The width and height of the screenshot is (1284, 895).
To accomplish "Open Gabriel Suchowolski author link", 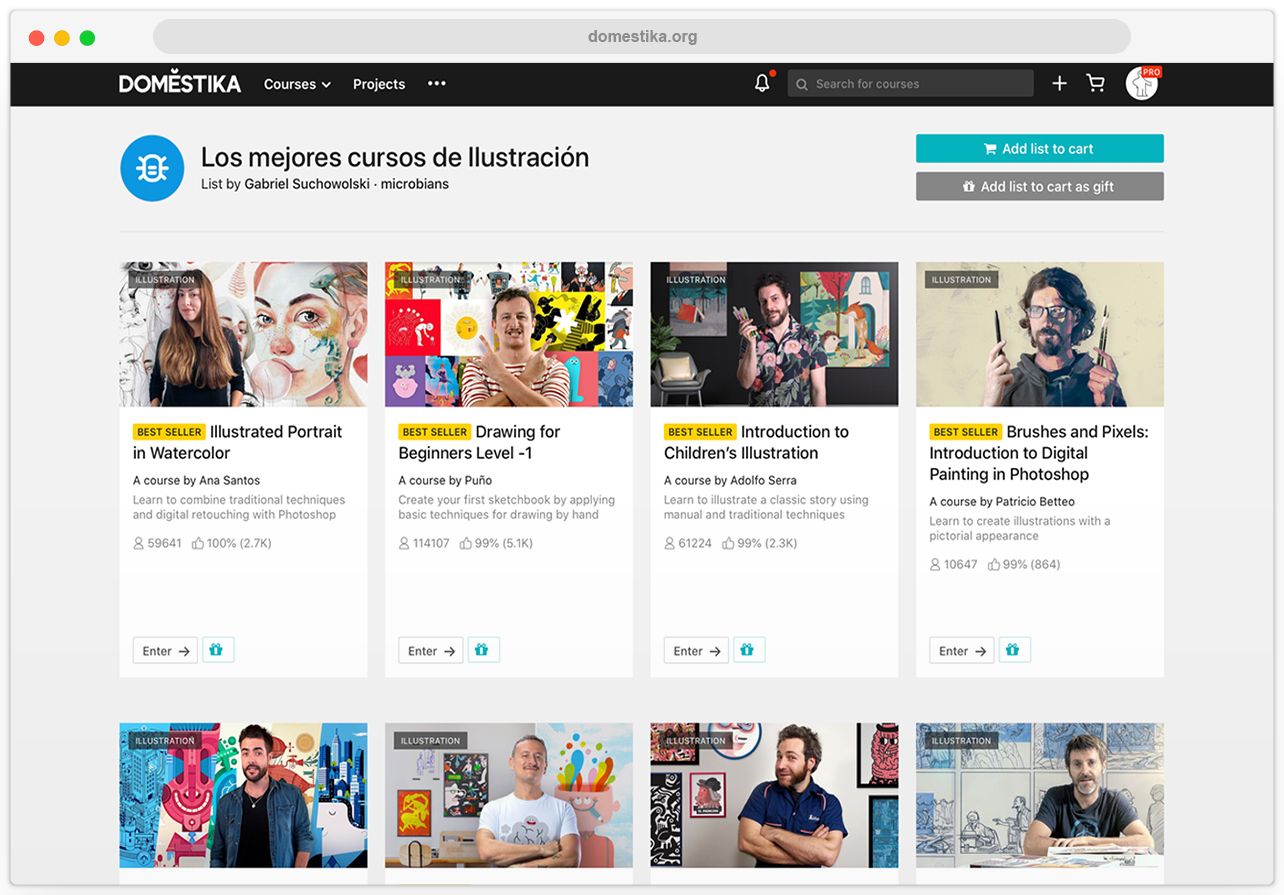I will pyautogui.click(x=306, y=184).
